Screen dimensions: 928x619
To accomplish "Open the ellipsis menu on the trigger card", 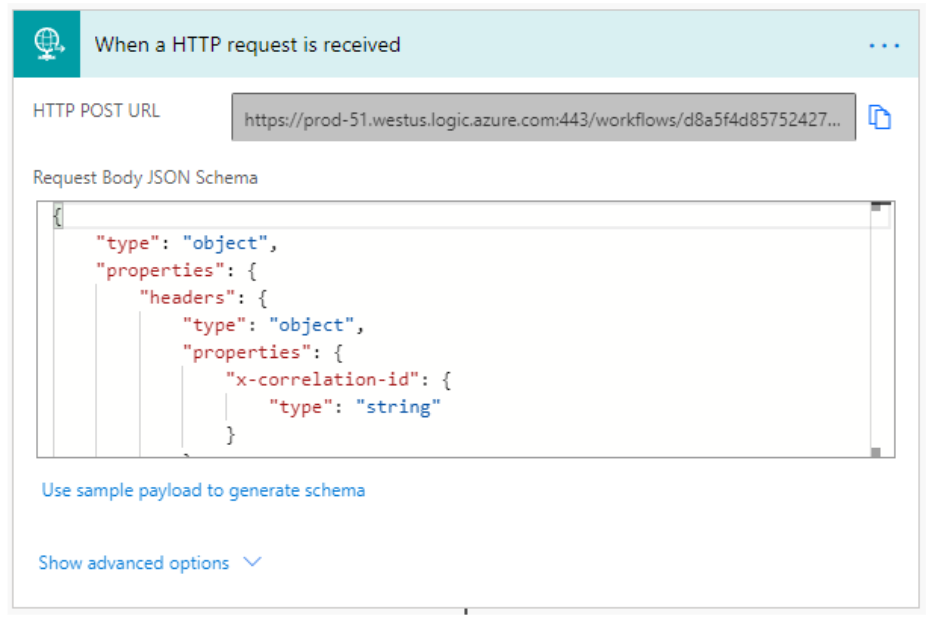I will coord(884,46).
